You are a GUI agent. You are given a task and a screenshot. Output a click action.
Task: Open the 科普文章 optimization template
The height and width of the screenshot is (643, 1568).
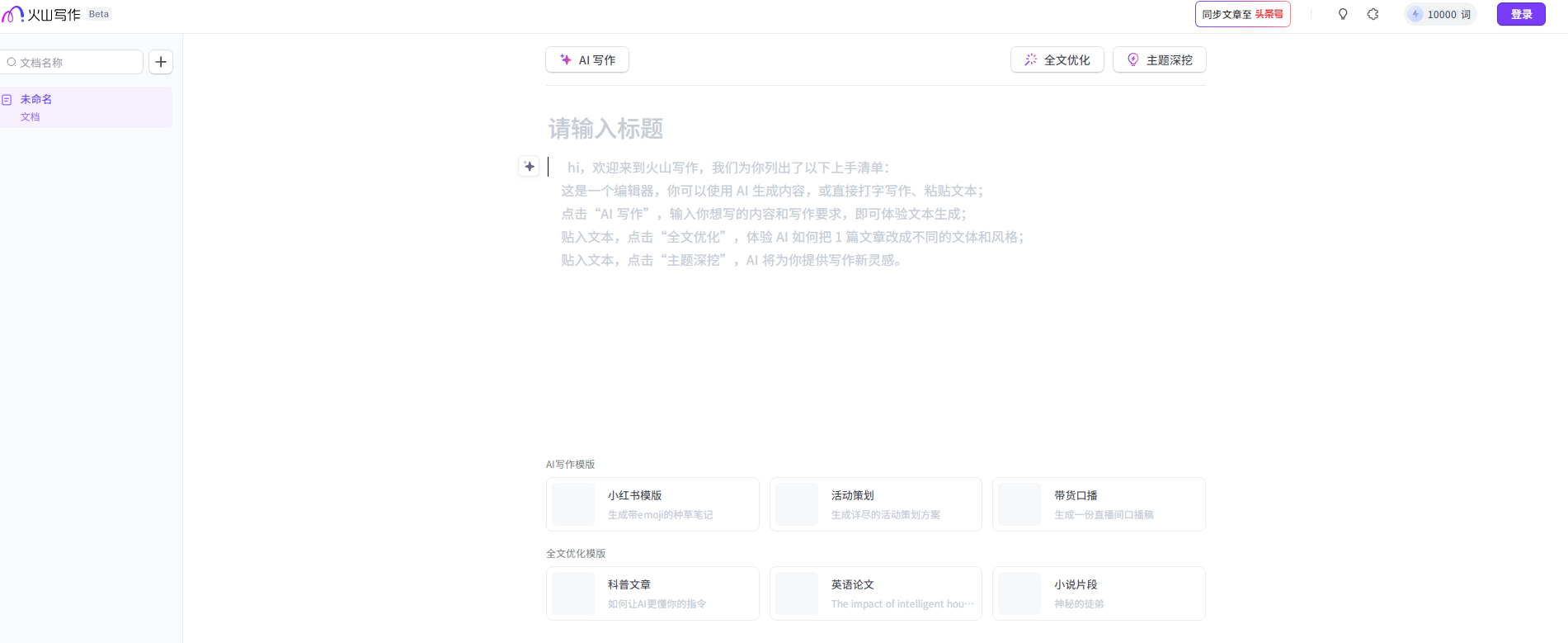(x=652, y=593)
